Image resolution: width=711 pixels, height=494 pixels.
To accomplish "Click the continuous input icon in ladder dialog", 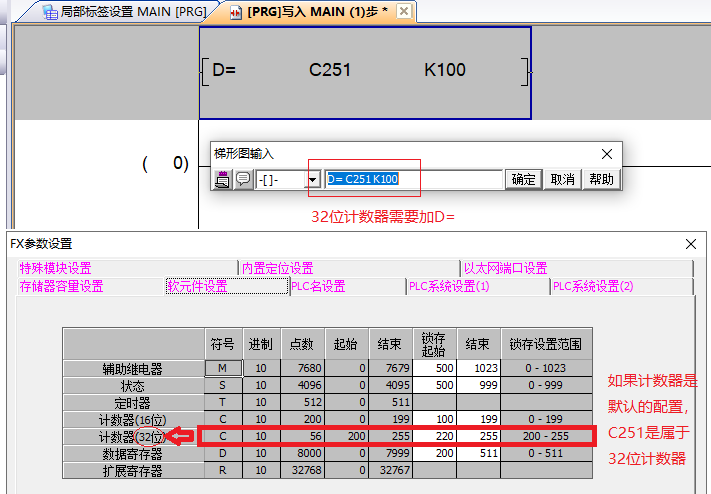I will point(223,179).
